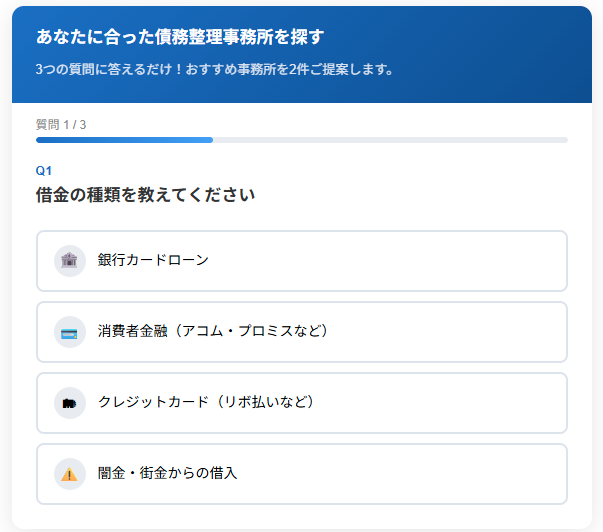Image resolution: width=603 pixels, height=532 pixels.
Task: Select the 銀行カードローン option
Action: (302, 261)
